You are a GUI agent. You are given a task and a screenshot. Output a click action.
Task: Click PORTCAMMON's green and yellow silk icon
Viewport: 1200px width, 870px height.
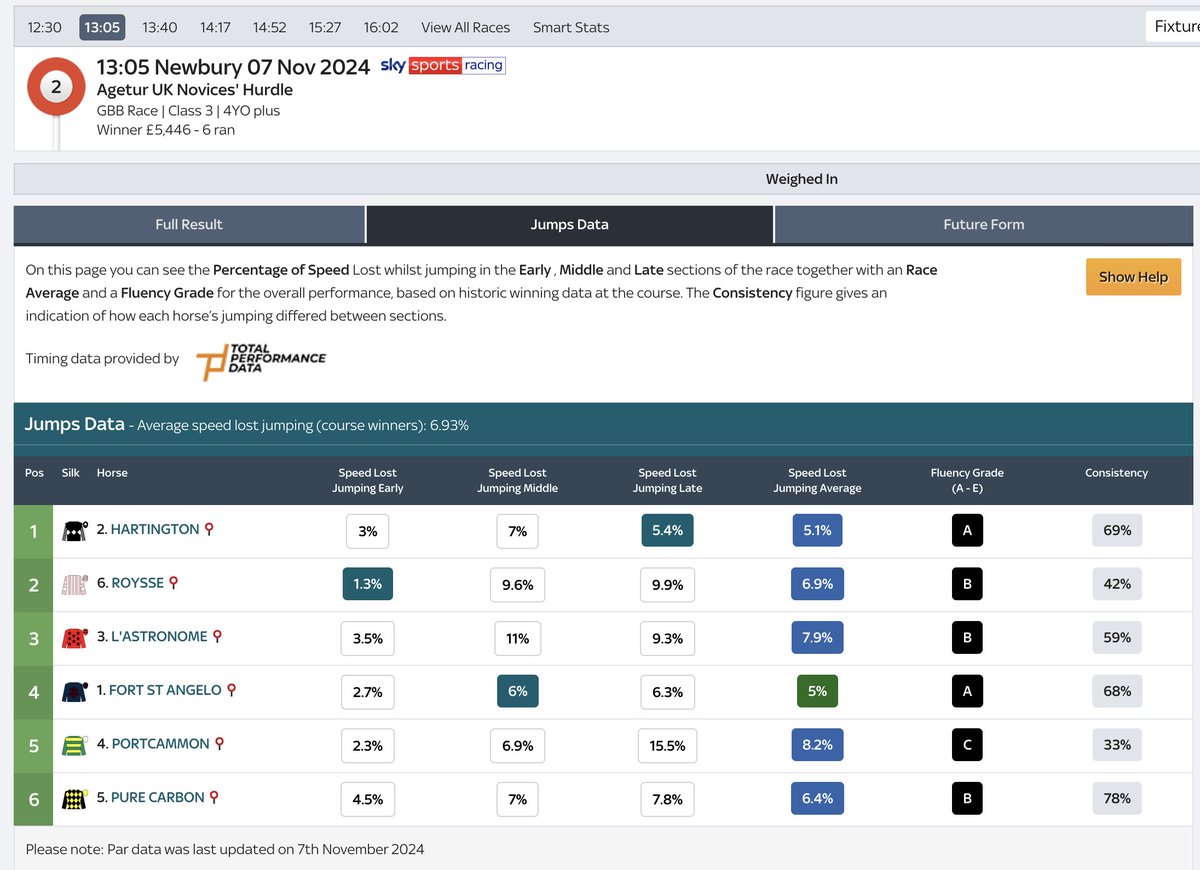73,745
